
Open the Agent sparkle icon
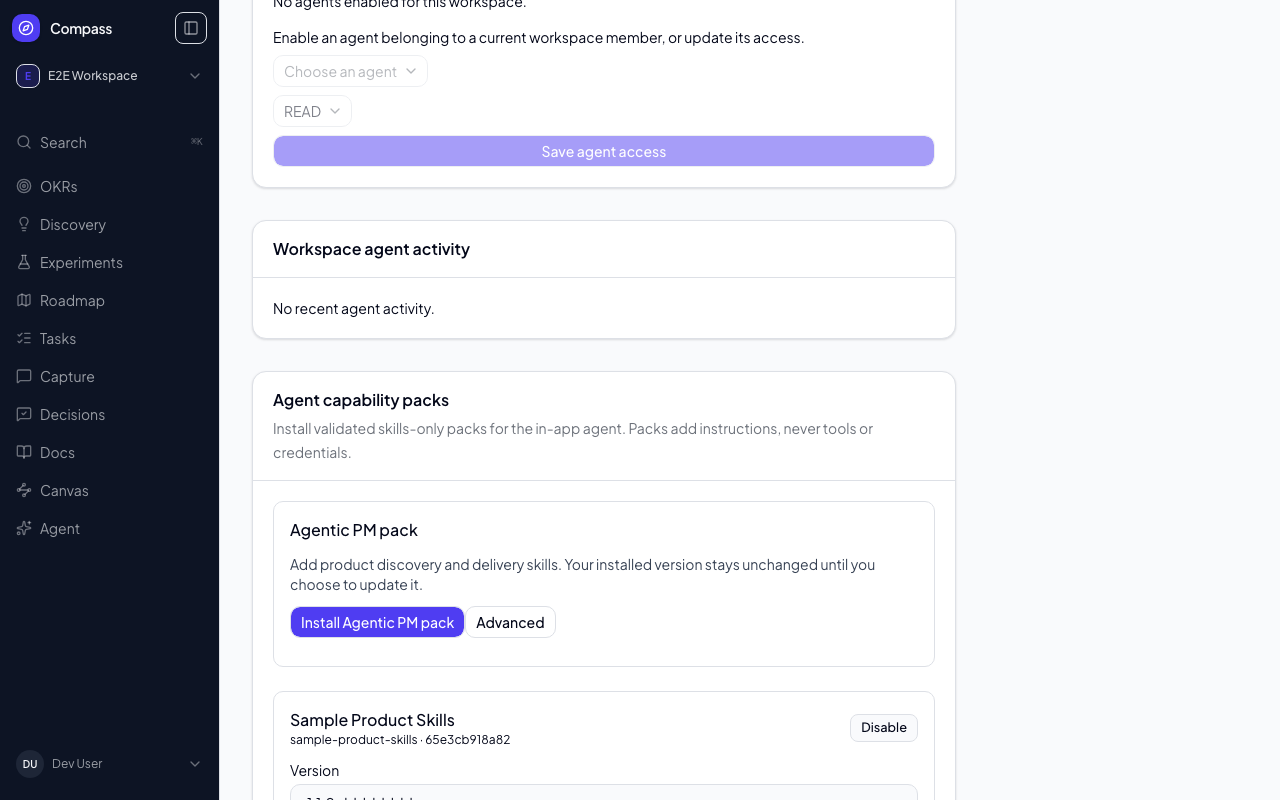[24, 528]
